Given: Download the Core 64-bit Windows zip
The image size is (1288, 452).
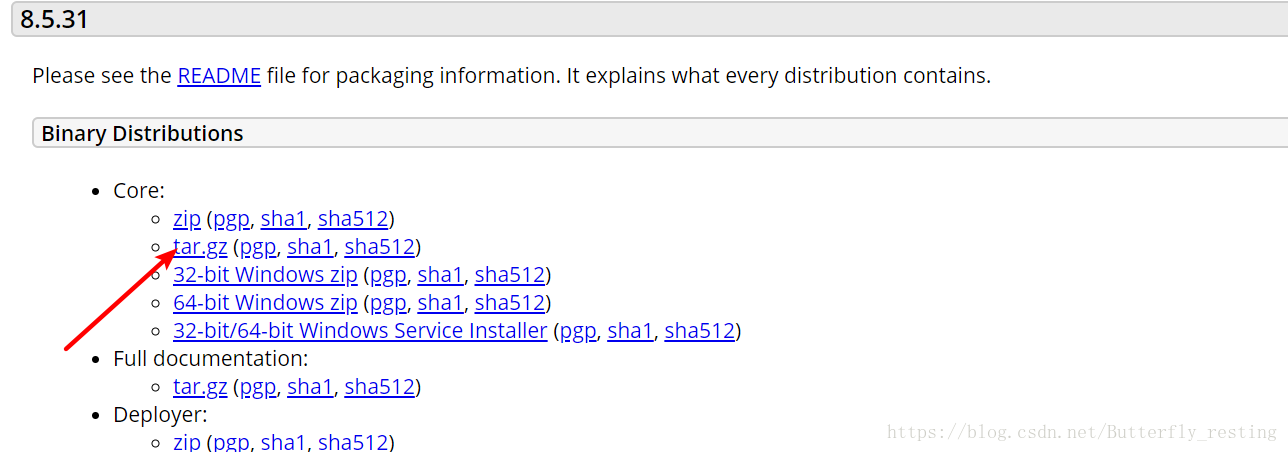Looking at the screenshot, I should coord(265,303).
